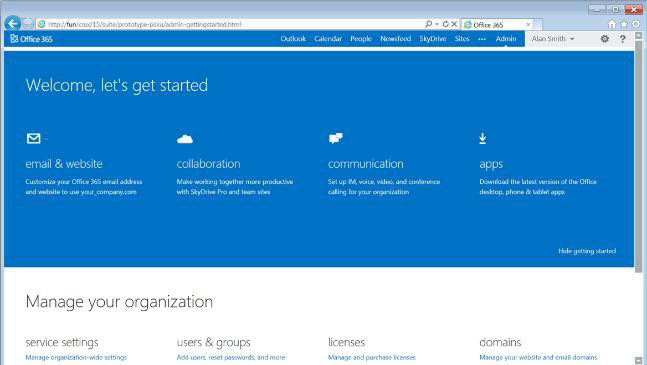This screenshot has width=647, height=365.
Task: Refresh the page with reload icon
Action: (446, 24)
